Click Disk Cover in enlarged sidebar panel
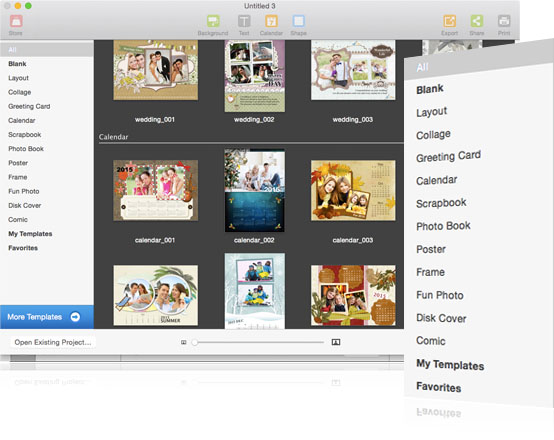 (x=441, y=318)
